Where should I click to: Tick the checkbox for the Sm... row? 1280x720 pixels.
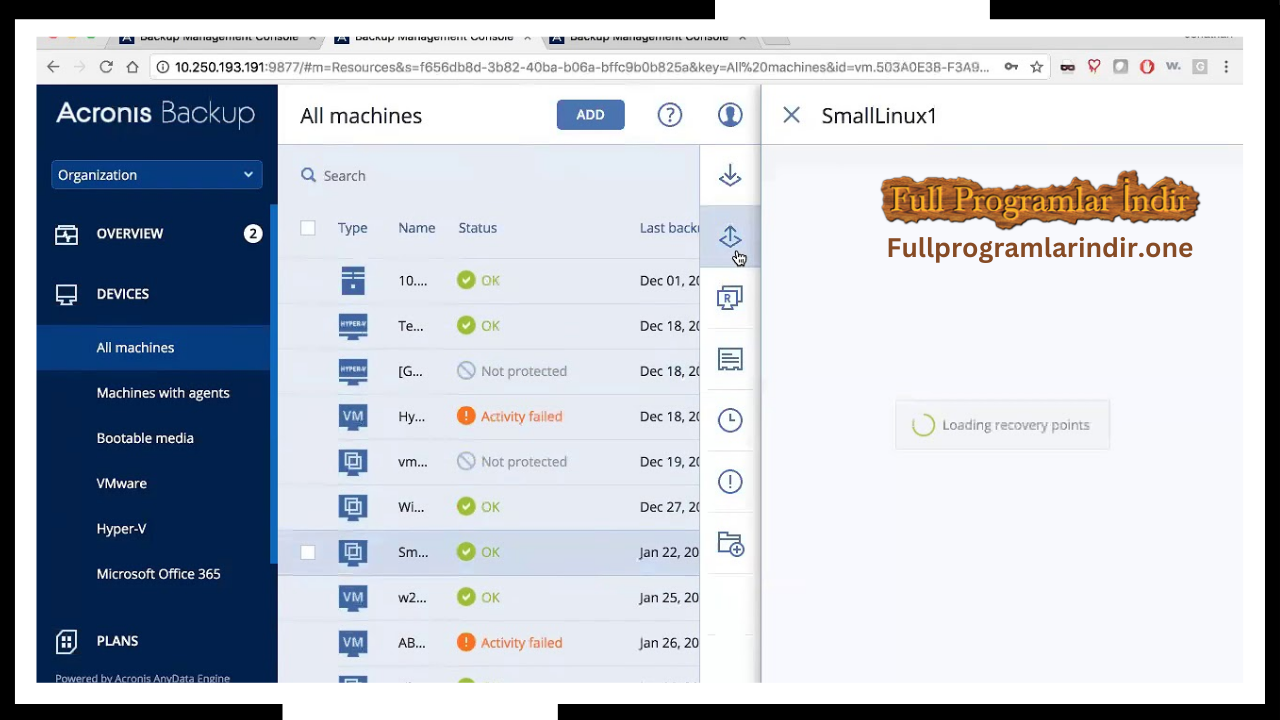308,552
